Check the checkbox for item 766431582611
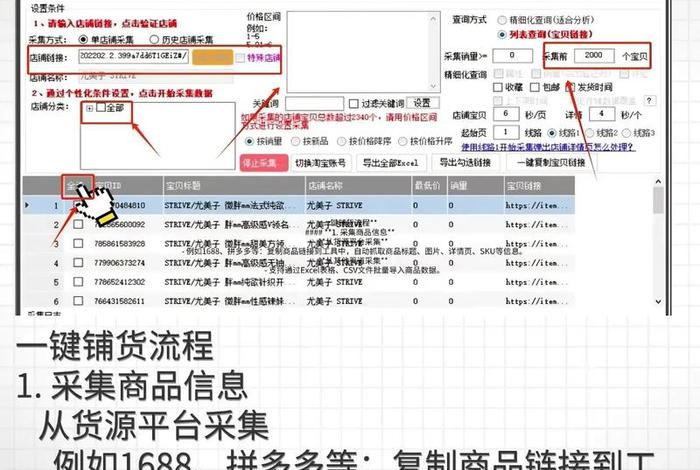This screenshot has height=470, width=700. [78, 301]
